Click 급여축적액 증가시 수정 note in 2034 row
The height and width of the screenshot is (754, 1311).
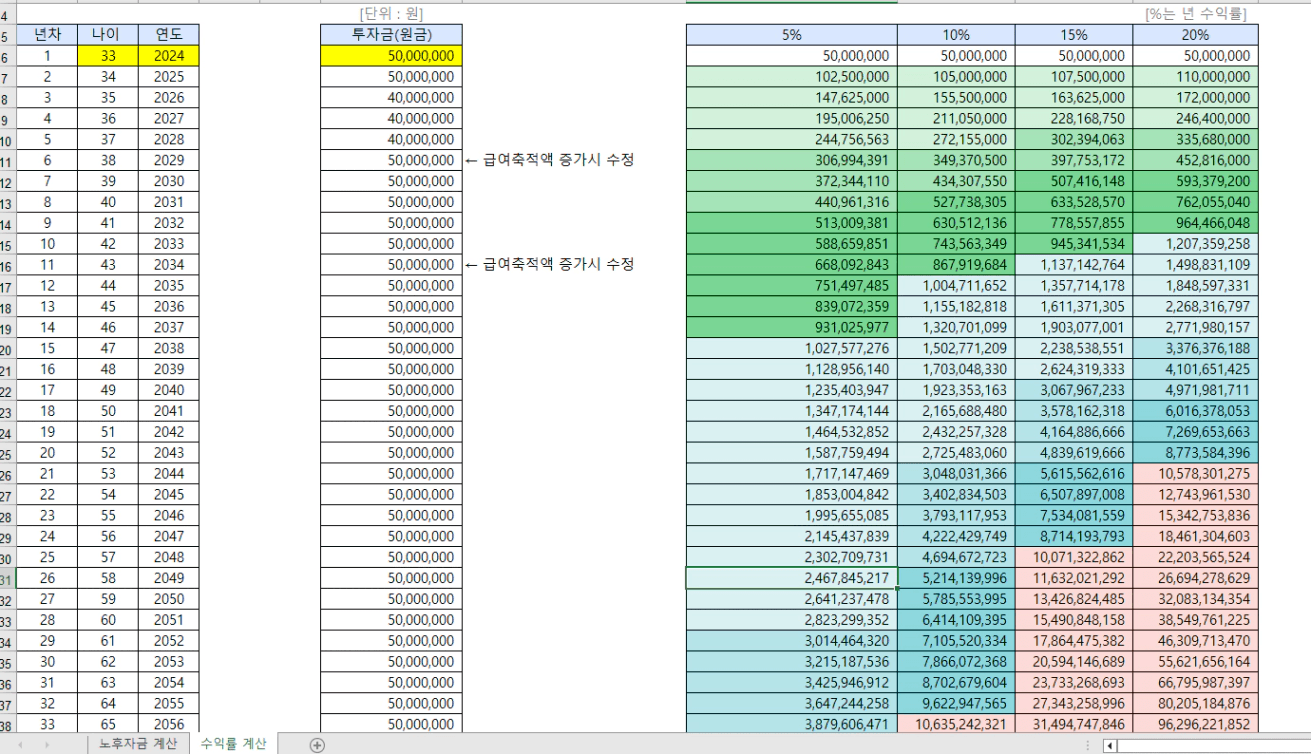pyautogui.click(x=549, y=265)
